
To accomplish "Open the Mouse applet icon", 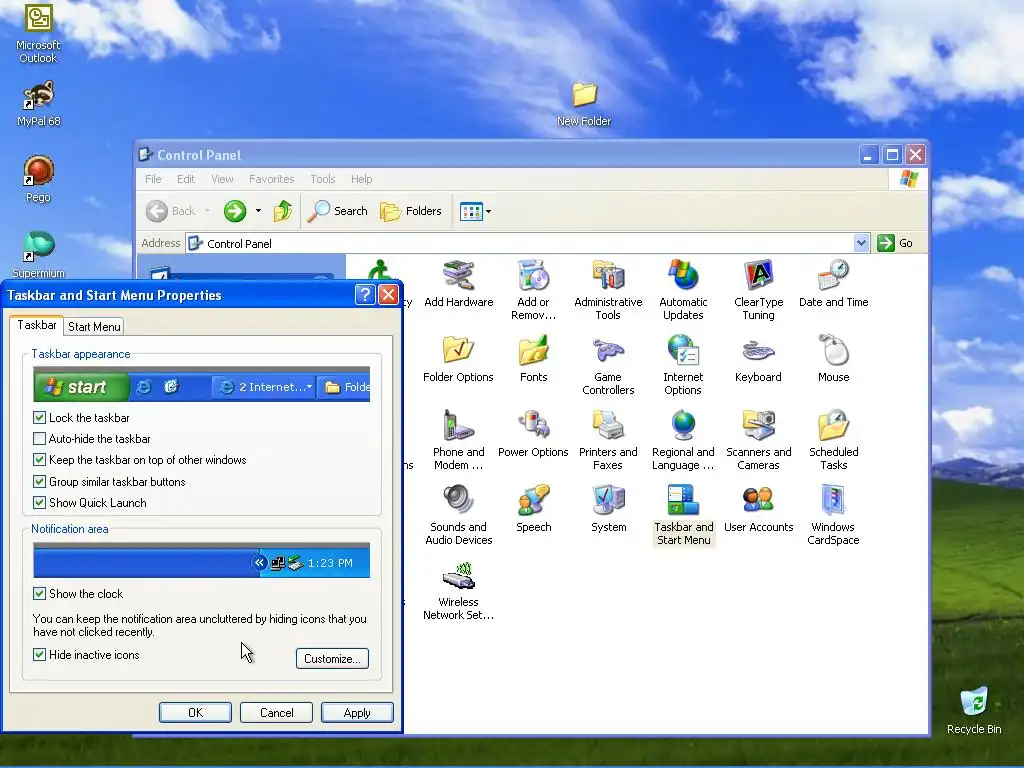I will (833, 359).
